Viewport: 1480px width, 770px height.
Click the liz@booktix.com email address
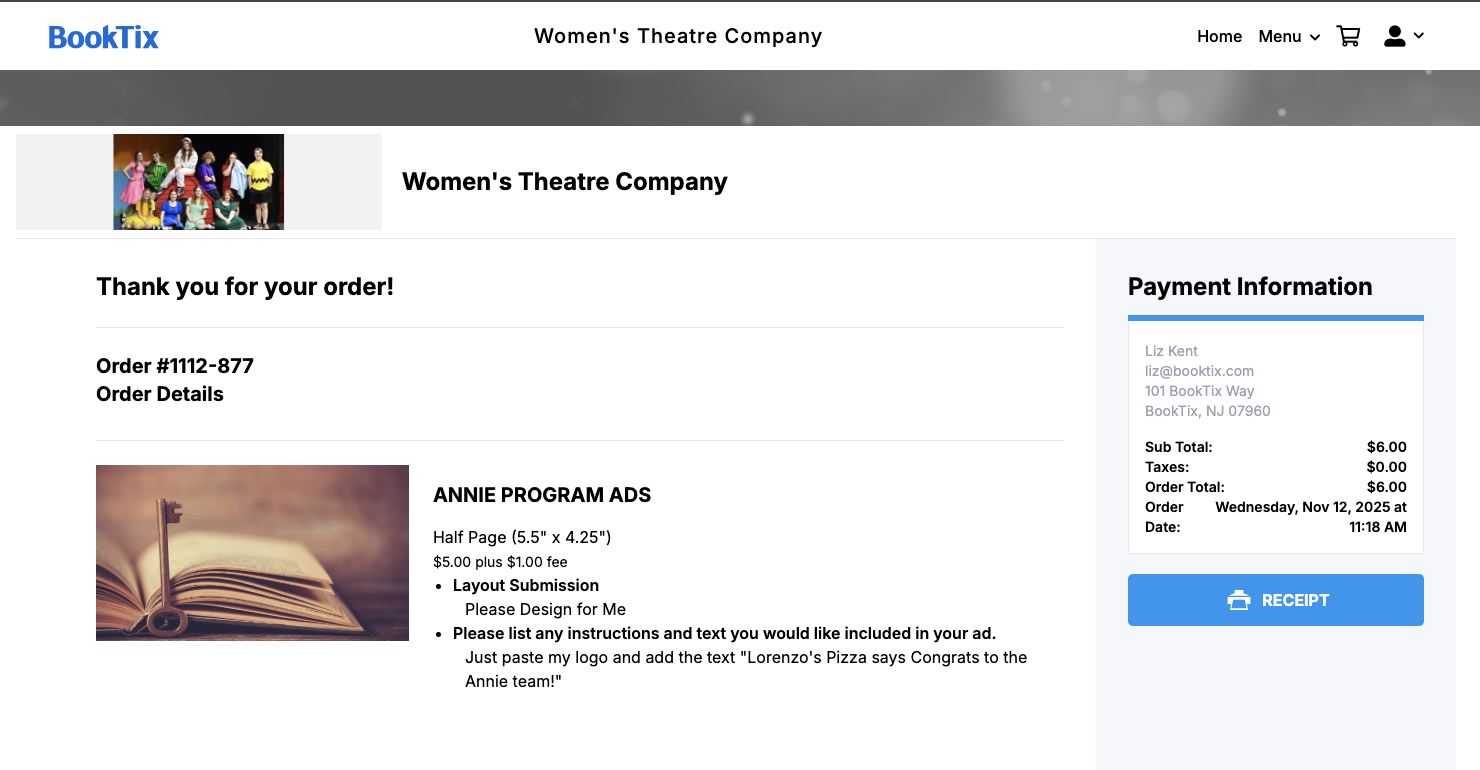(x=1199, y=371)
